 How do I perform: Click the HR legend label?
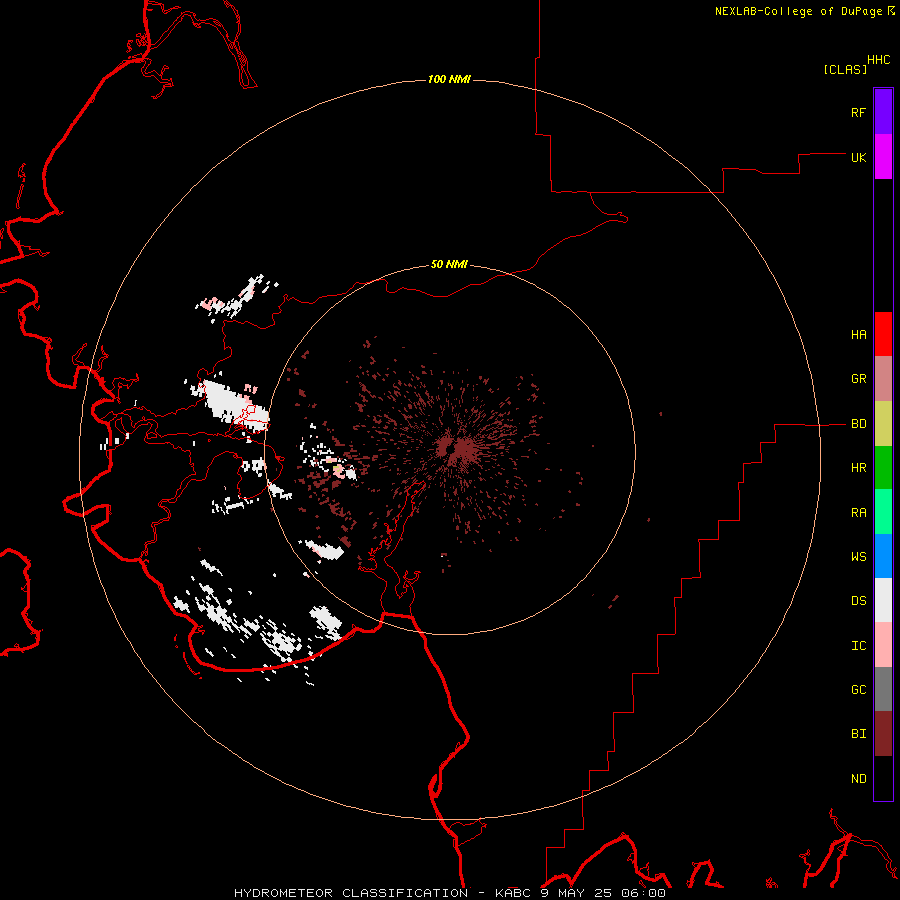tap(858, 468)
